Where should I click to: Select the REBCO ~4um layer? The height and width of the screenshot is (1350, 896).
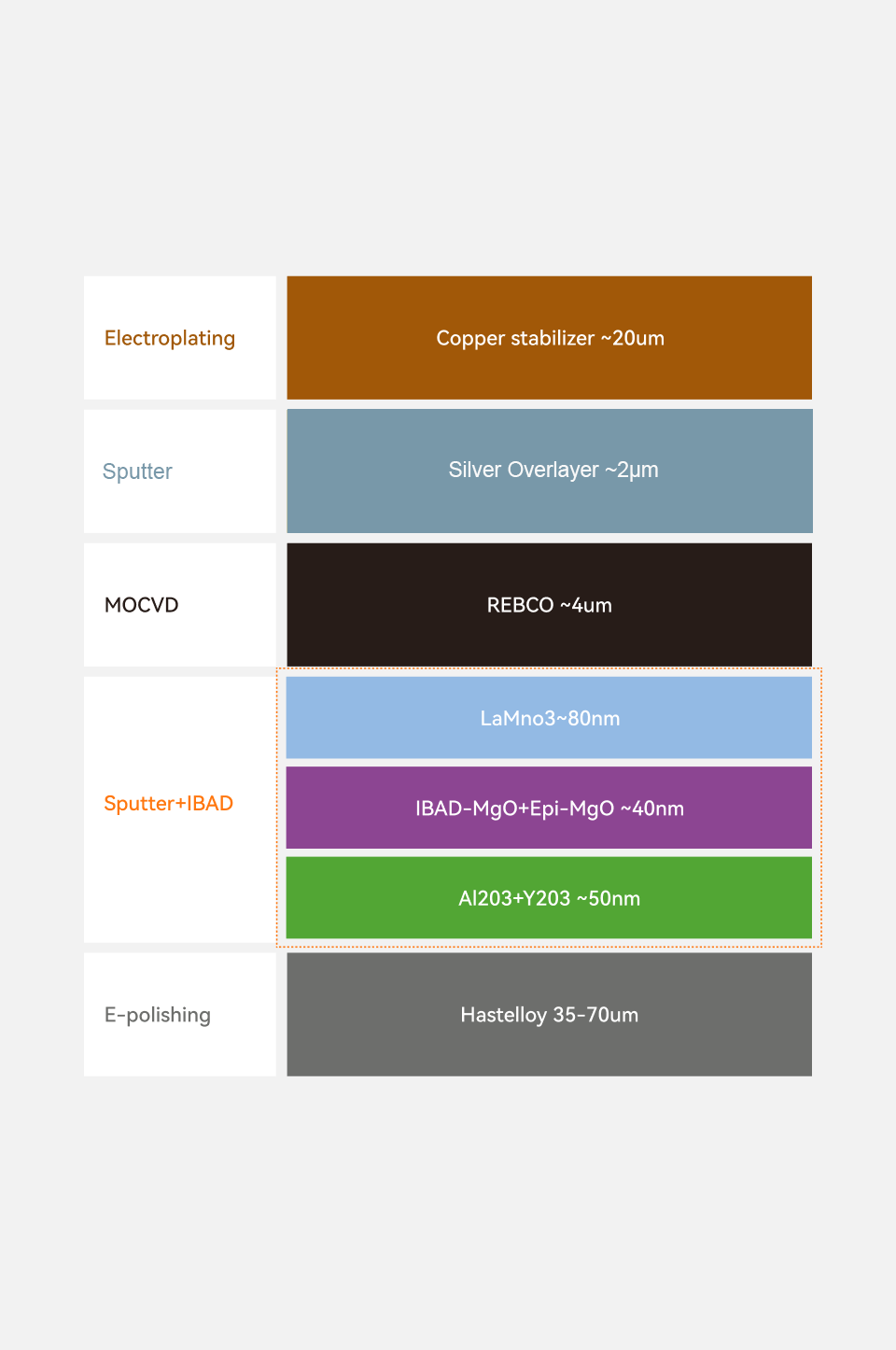pyautogui.click(x=549, y=605)
